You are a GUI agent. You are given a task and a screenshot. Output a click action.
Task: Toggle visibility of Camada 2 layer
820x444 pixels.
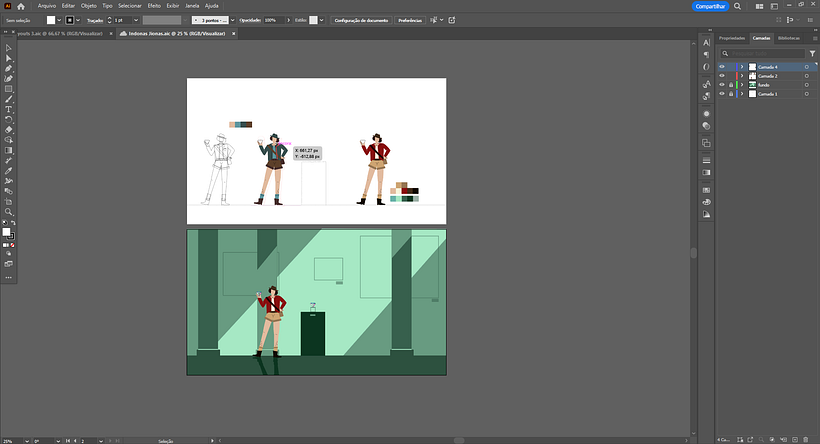coord(722,76)
